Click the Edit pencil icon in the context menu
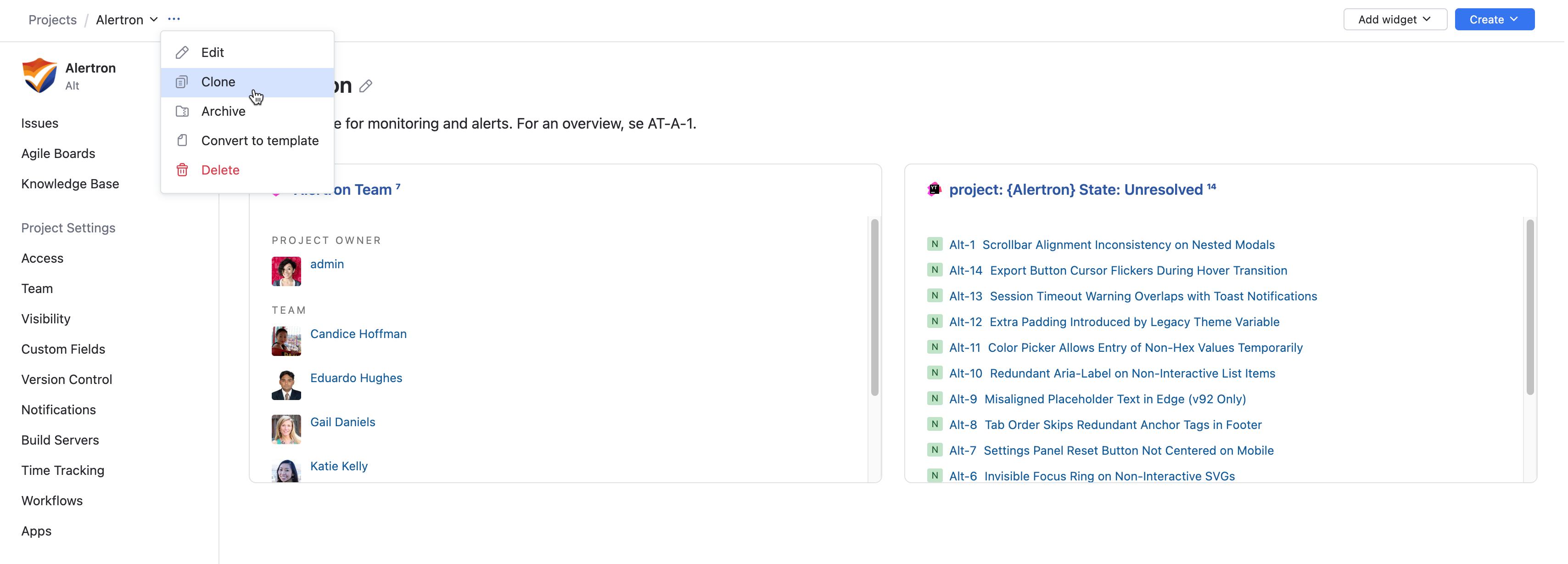Image resolution: width=1568 pixels, height=564 pixels. [x=182, y=52]
